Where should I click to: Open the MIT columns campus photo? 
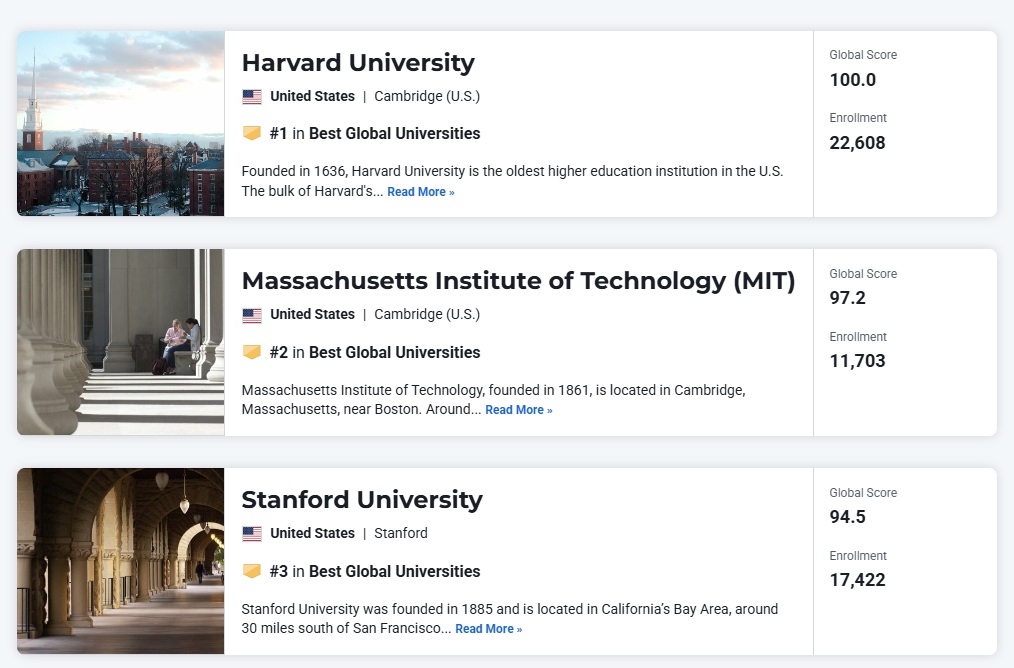pos(121,342)
